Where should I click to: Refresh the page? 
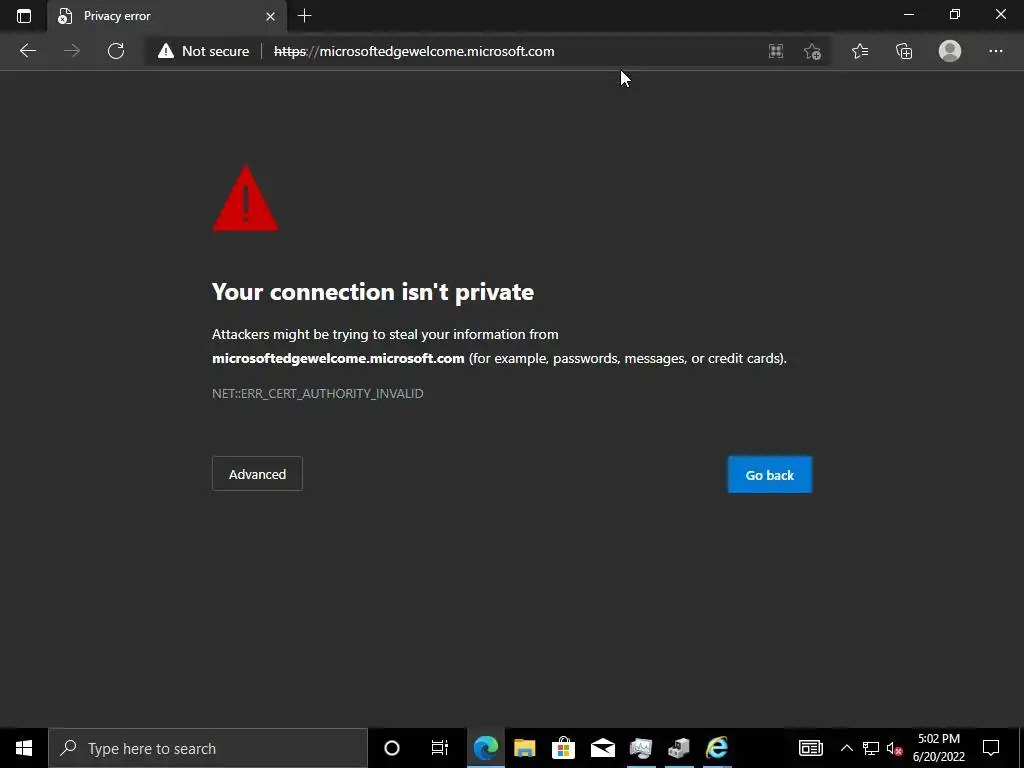pos(116,51)
